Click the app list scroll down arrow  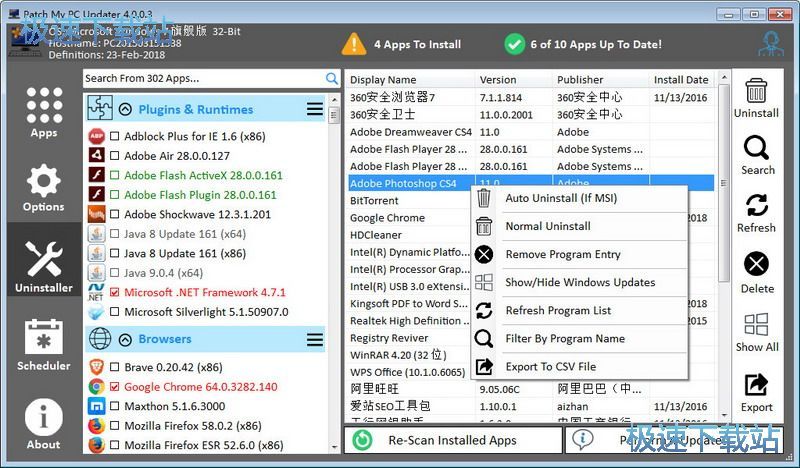click(334, 448)
